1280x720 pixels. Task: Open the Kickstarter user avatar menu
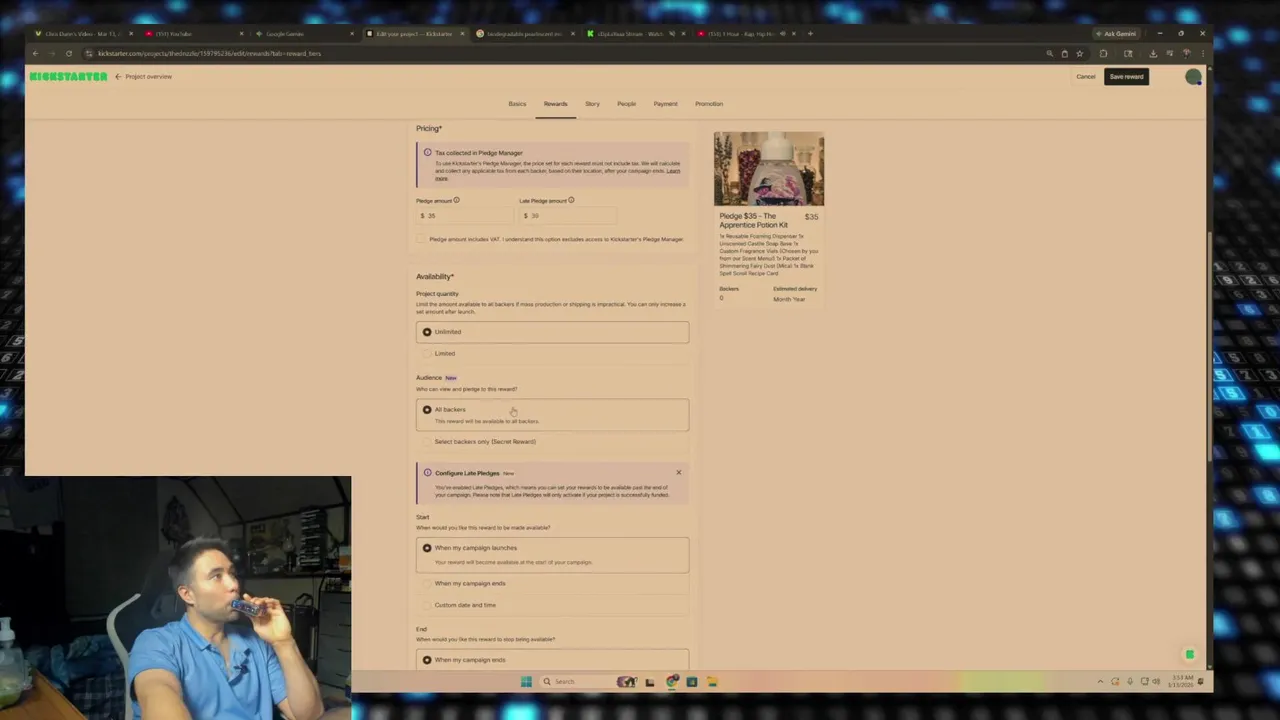[1193, 77]
